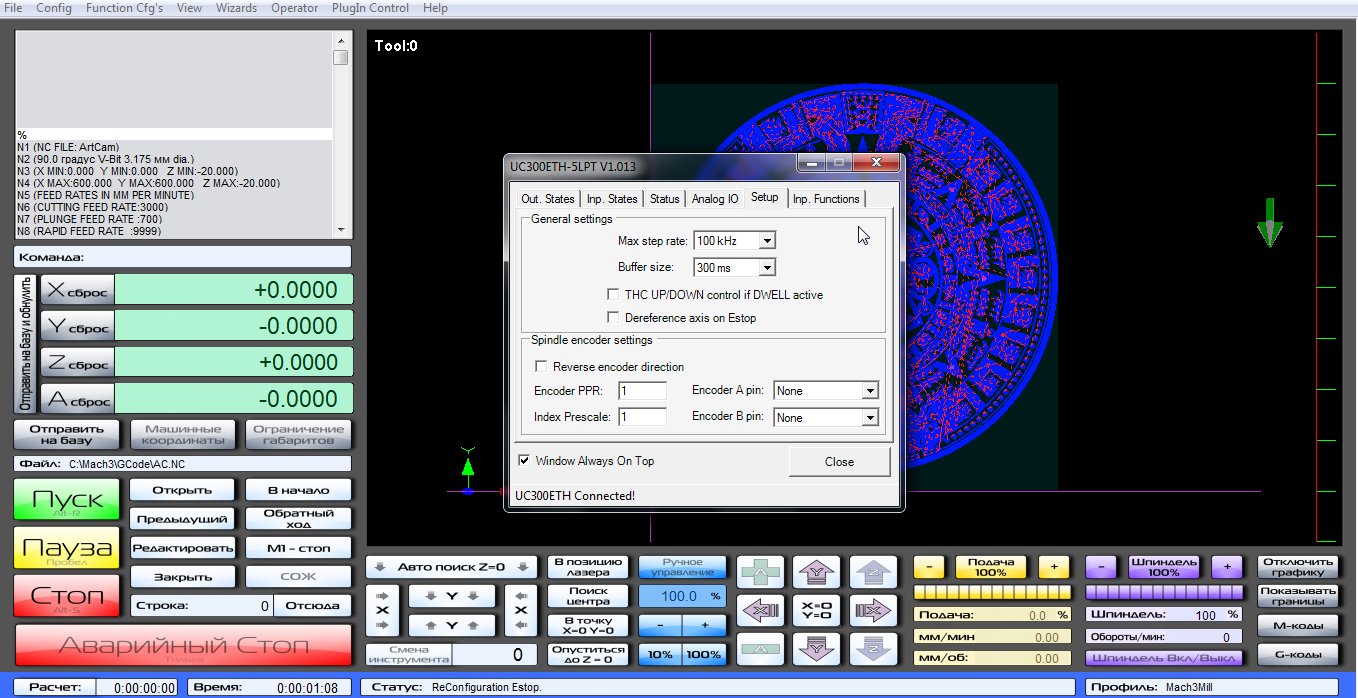Viewport: 1358px width, 698px height.
Task: Click the yellow feed rate Подача bar
Action: pyautogui.click(x=991, y=593)
